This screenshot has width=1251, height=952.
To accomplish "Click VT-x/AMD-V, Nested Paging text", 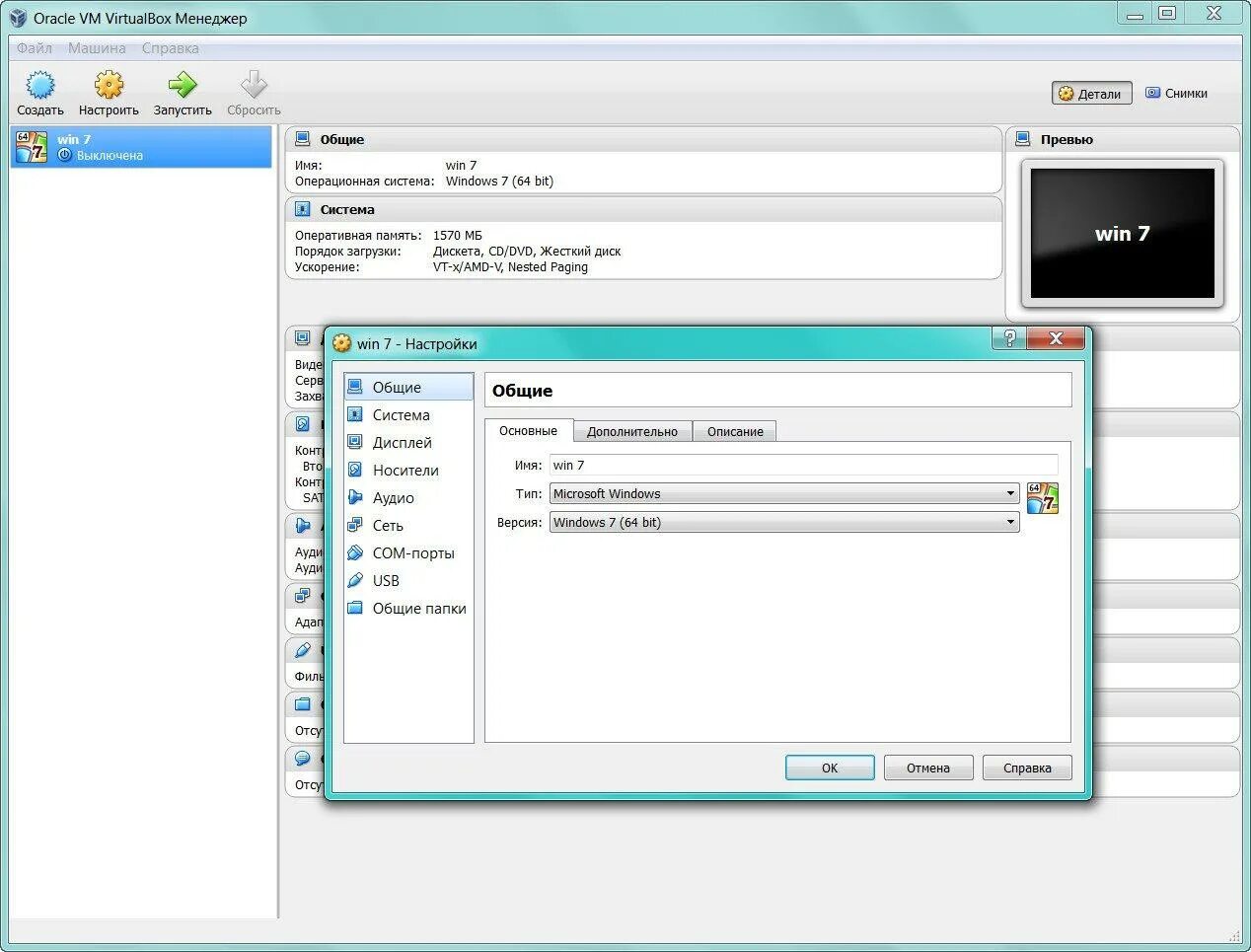I will click(x=510, y=267).
